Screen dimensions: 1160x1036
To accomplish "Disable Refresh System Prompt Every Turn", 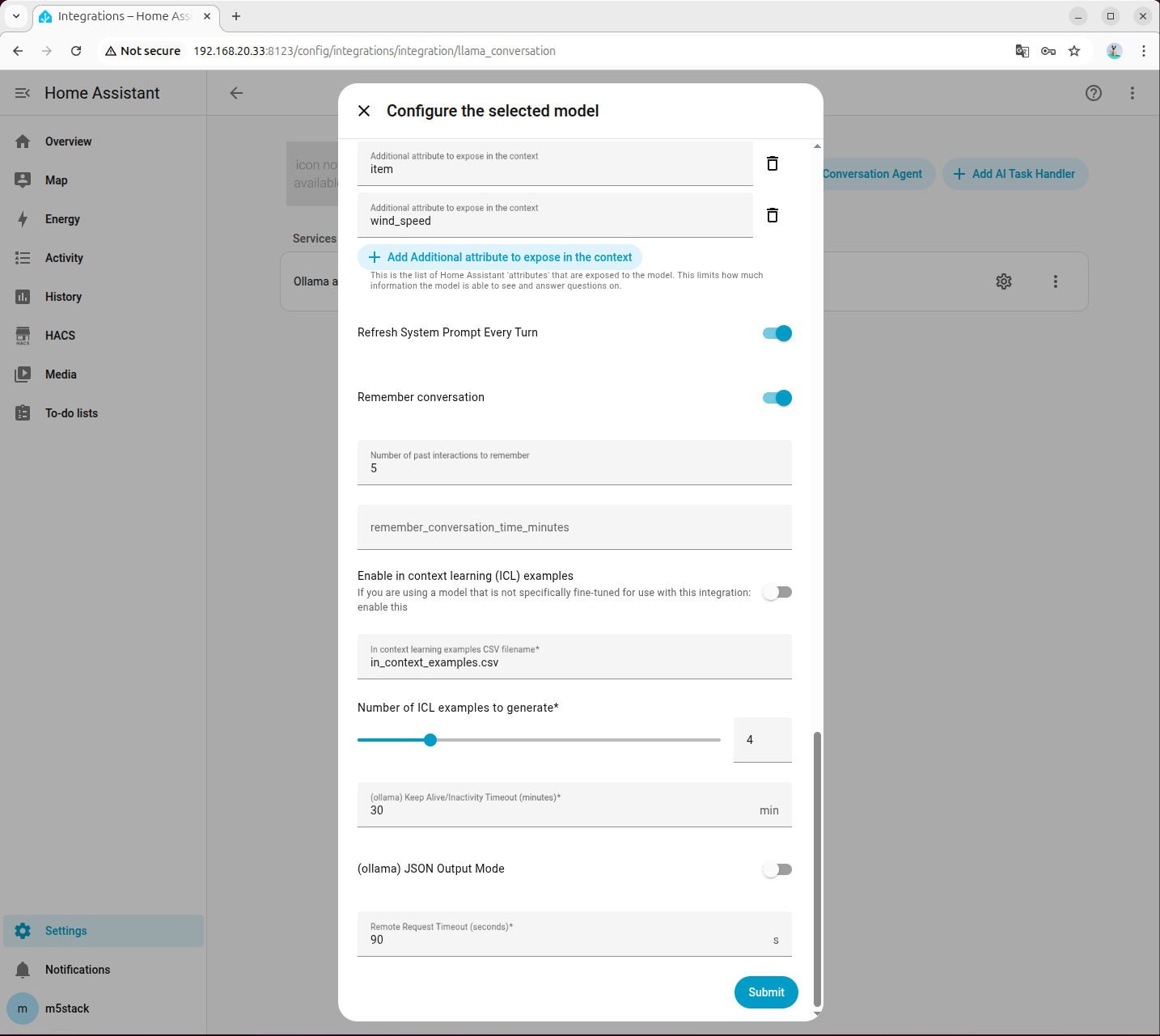I will (x=777, y=333).
